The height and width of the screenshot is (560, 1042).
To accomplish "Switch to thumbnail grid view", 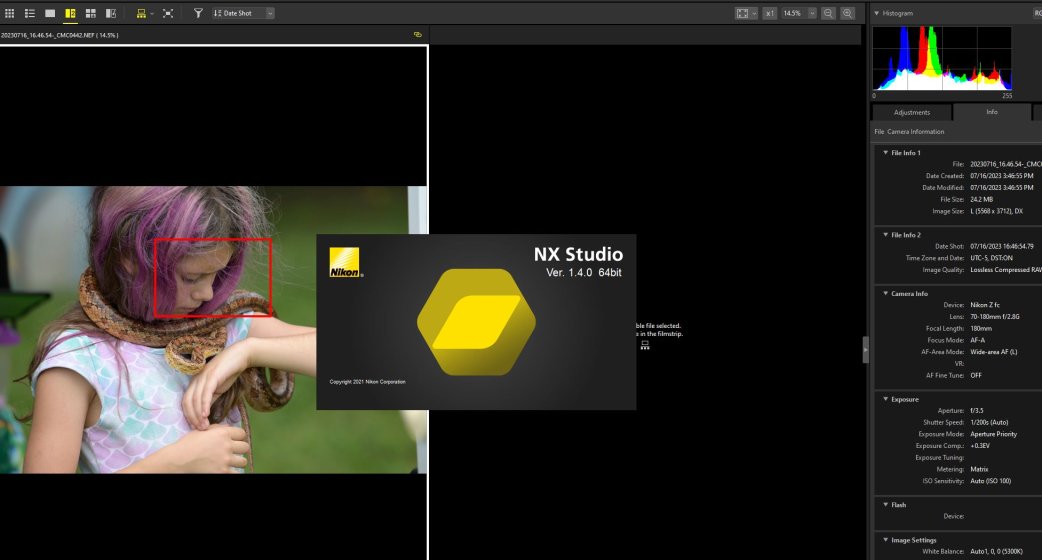I will (9, 13).
